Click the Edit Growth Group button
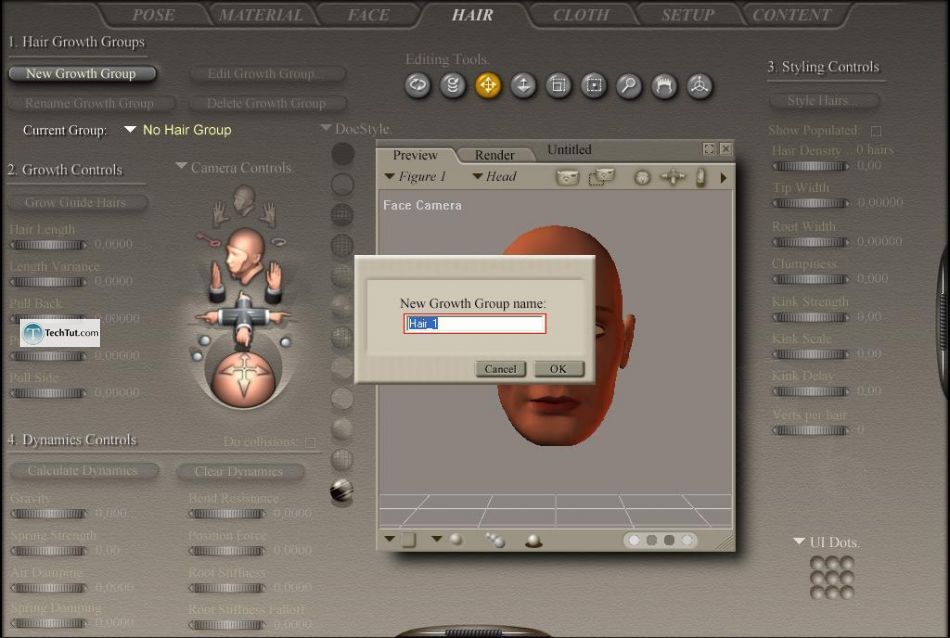Screen dimensions: 950x638 (267, 73)
